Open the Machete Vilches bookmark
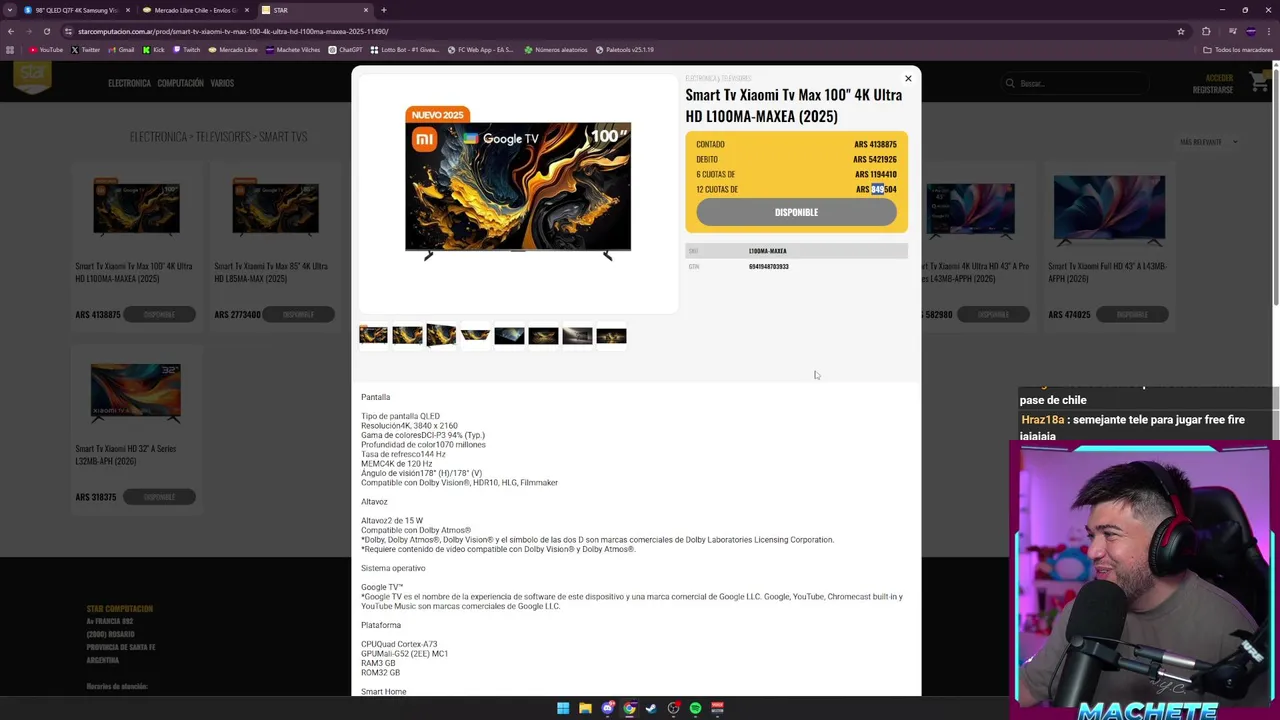The image size is (1280, 720). pos(292,49)
